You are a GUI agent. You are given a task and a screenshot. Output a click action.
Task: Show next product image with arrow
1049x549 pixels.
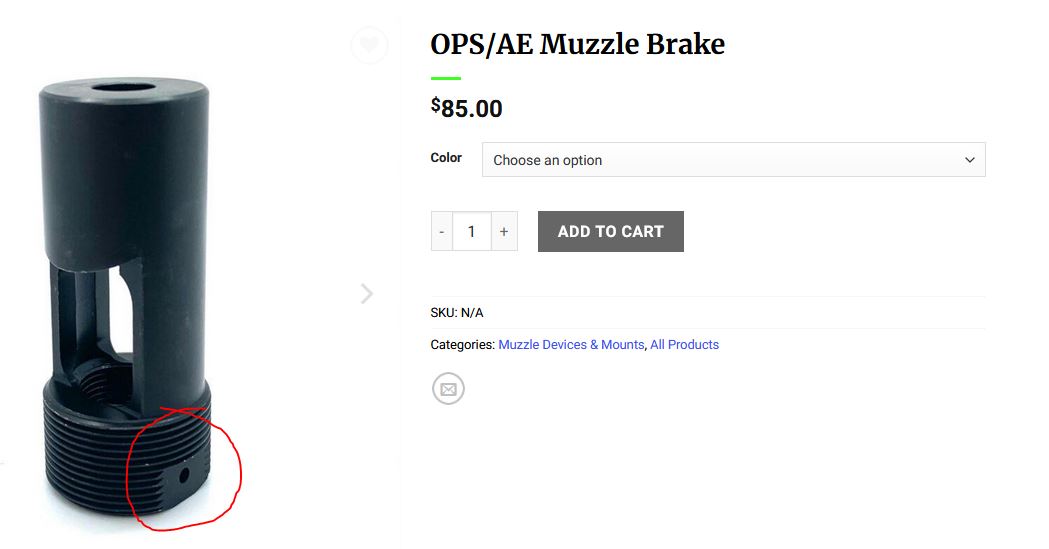tap(367, 293)
